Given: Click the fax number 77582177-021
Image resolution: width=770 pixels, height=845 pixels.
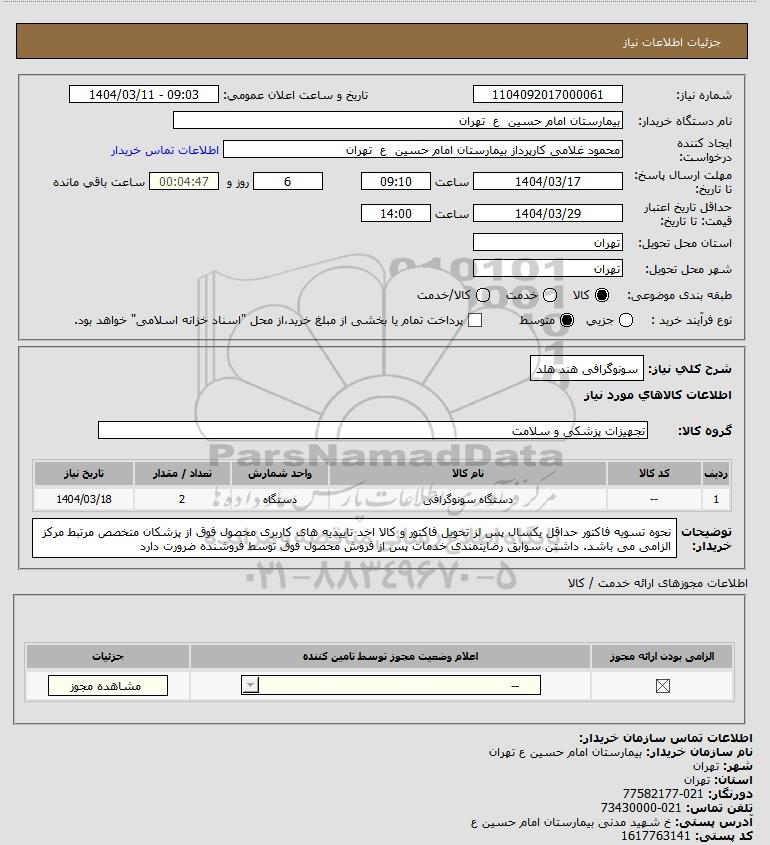Looking at the screenshot, I should (662, 794).
